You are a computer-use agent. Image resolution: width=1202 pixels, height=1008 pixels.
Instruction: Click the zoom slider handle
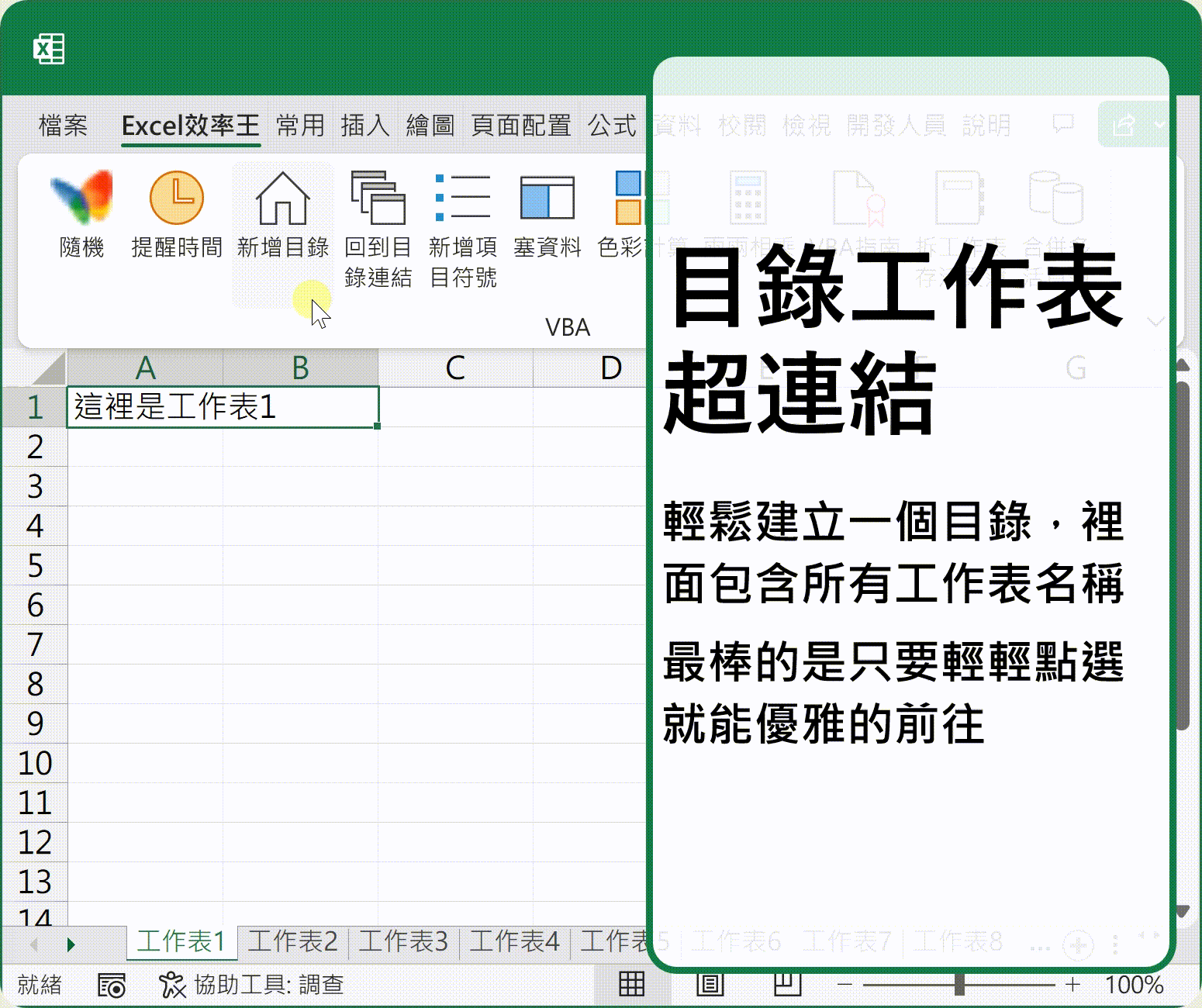[959, 985]
